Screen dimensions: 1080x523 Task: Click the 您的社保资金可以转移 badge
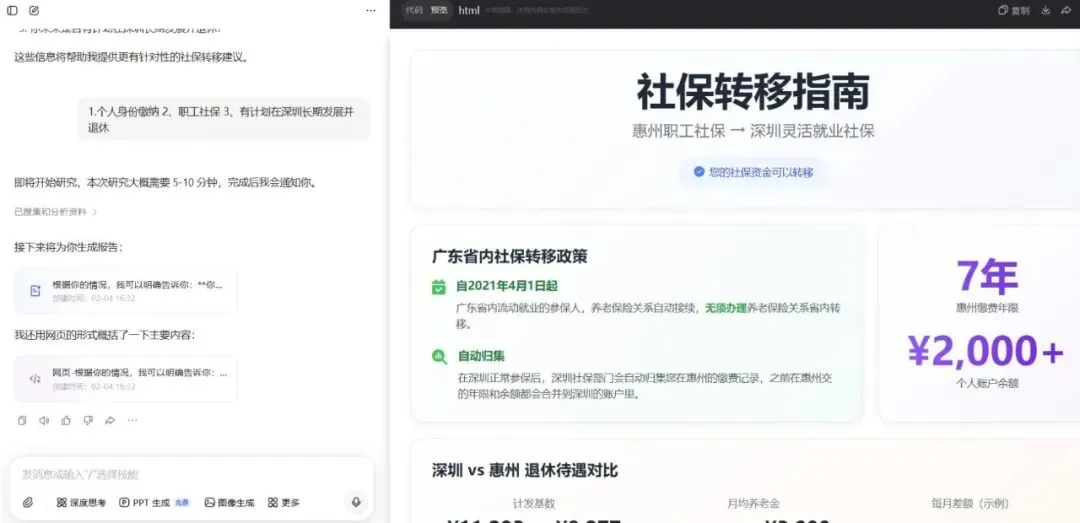coord(754,172)
